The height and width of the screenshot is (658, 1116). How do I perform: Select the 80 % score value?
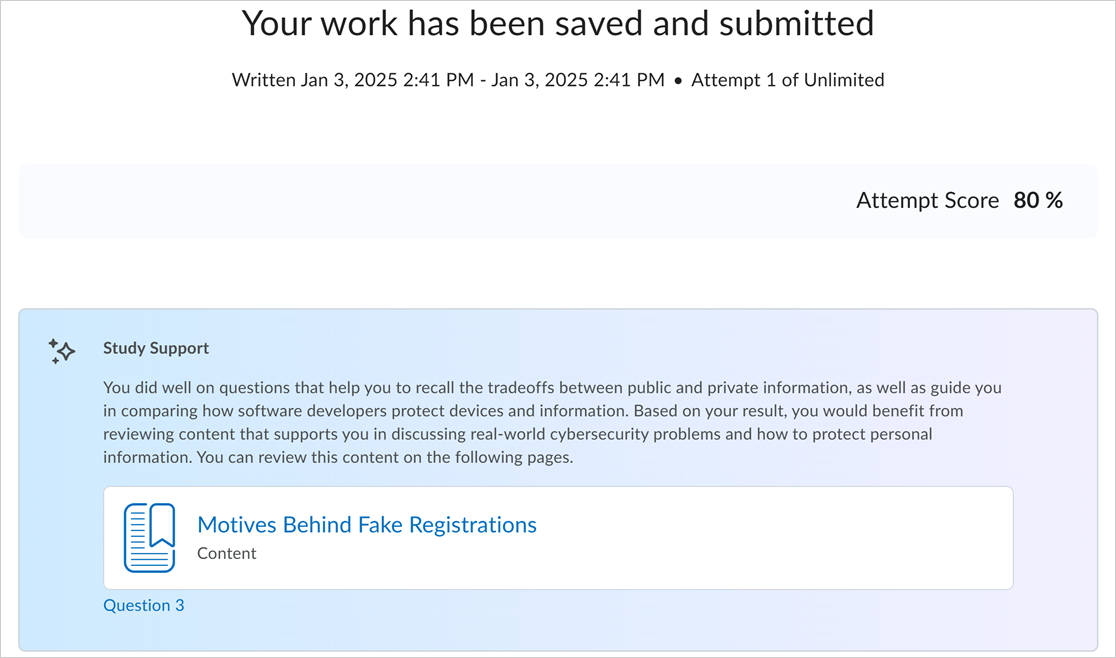[x=1038, y=201]
